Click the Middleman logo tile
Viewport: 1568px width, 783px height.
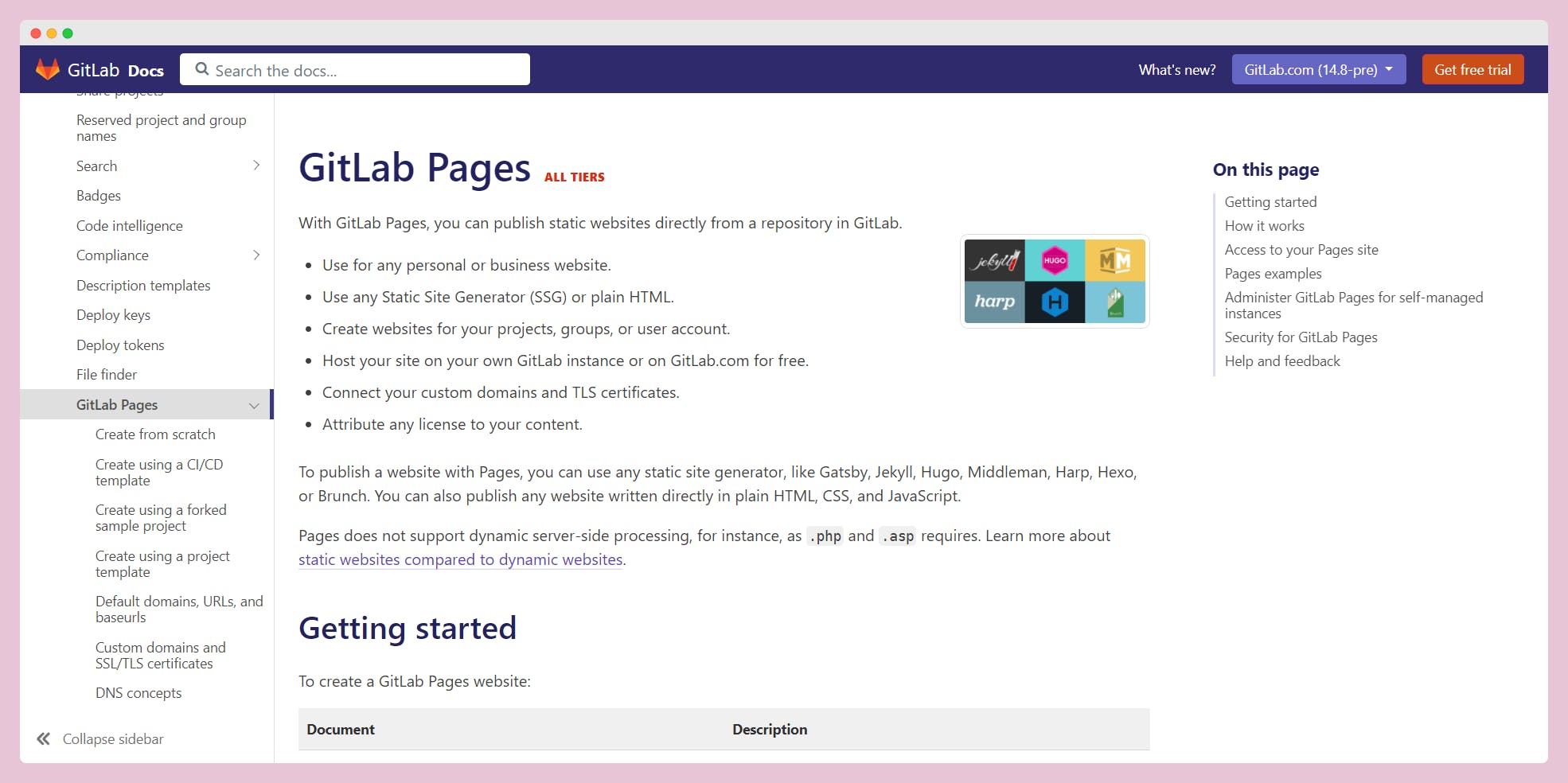pyautogui.click(x=1115, y=260)
